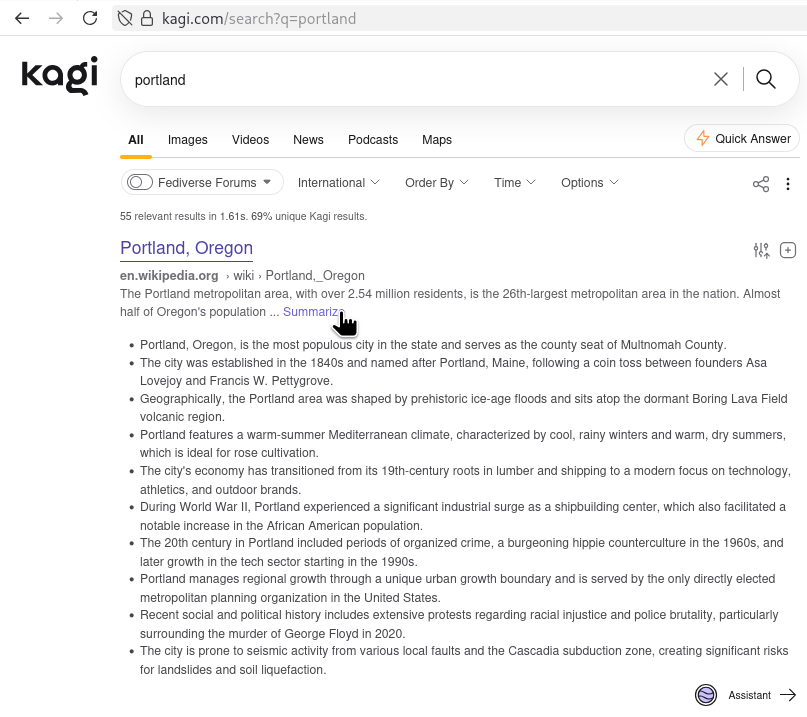The image size is (807, 717).
Task: Open the Assistant label link
Action: (x=749, y=695)
